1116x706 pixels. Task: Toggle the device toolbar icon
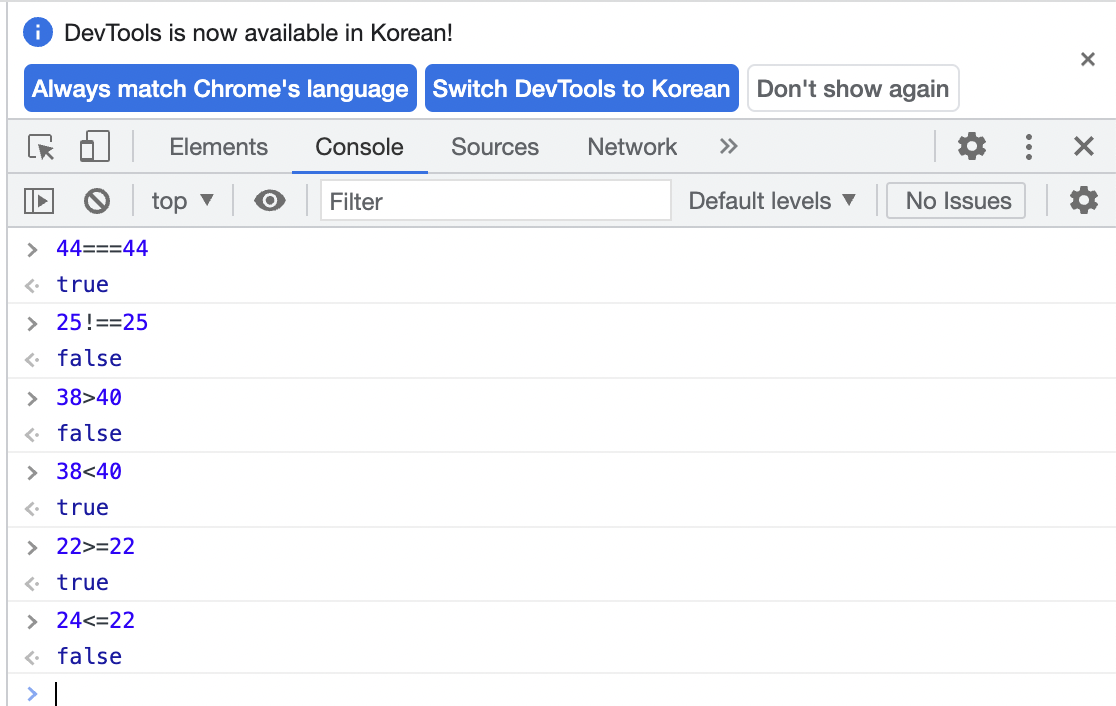[95, 147]
